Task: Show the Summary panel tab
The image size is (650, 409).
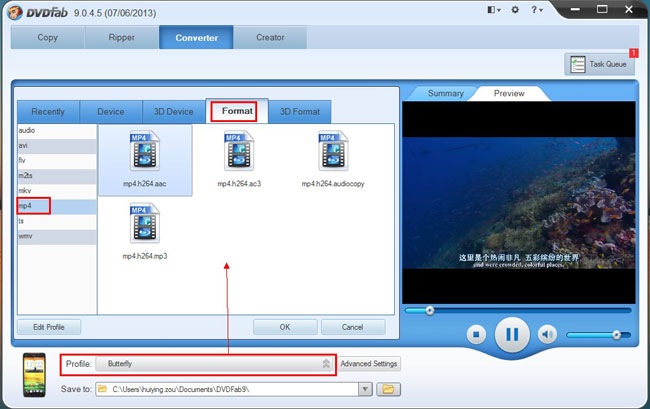Action: pos(446,93)
